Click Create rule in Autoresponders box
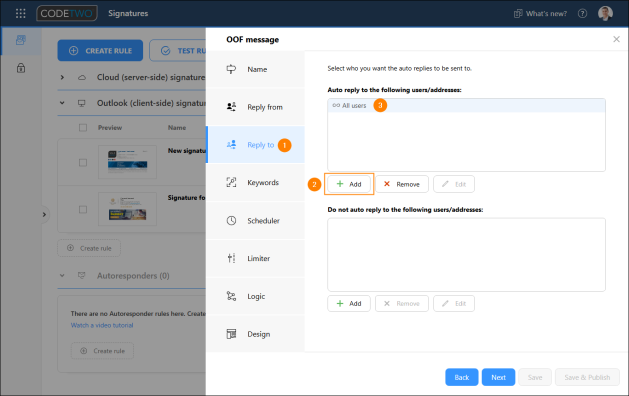This screenshot has height=396, width=629. pyautogui.click(x=102, y=351)
